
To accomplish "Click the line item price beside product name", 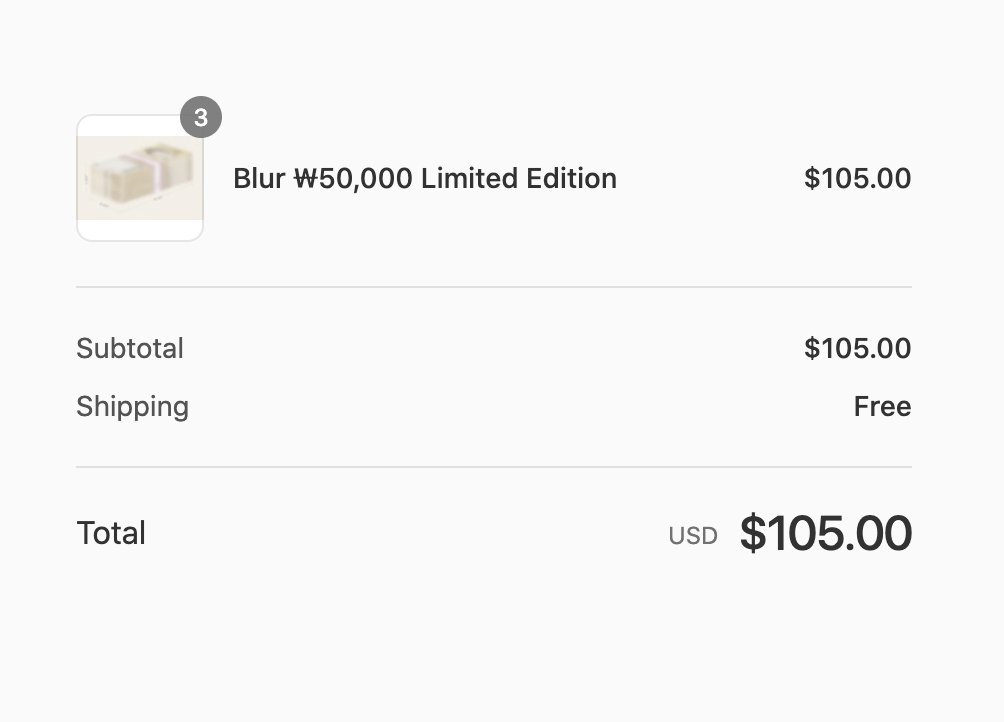I will (857, 179).
